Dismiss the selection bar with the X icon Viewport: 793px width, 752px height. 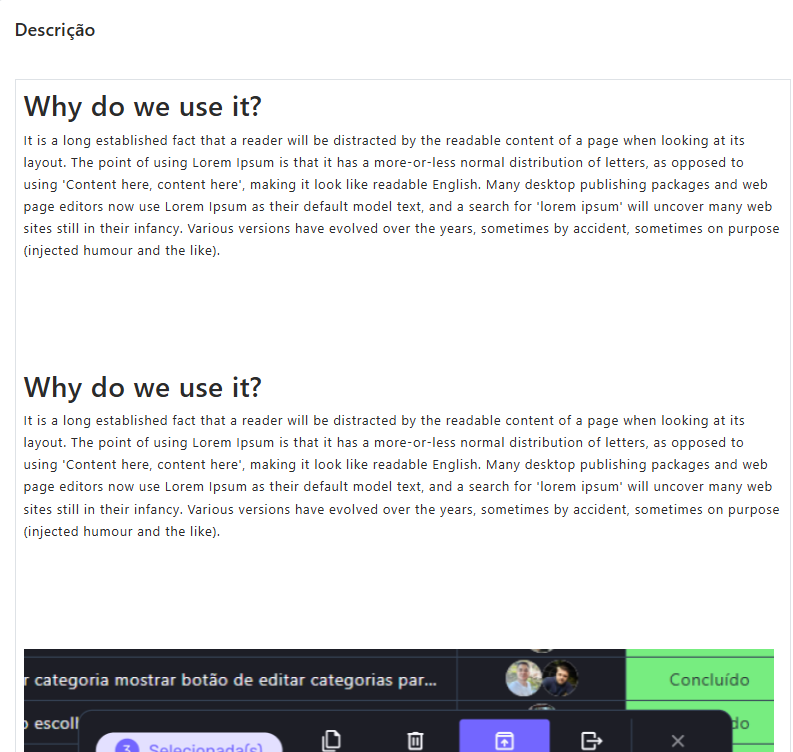[678, 741]
